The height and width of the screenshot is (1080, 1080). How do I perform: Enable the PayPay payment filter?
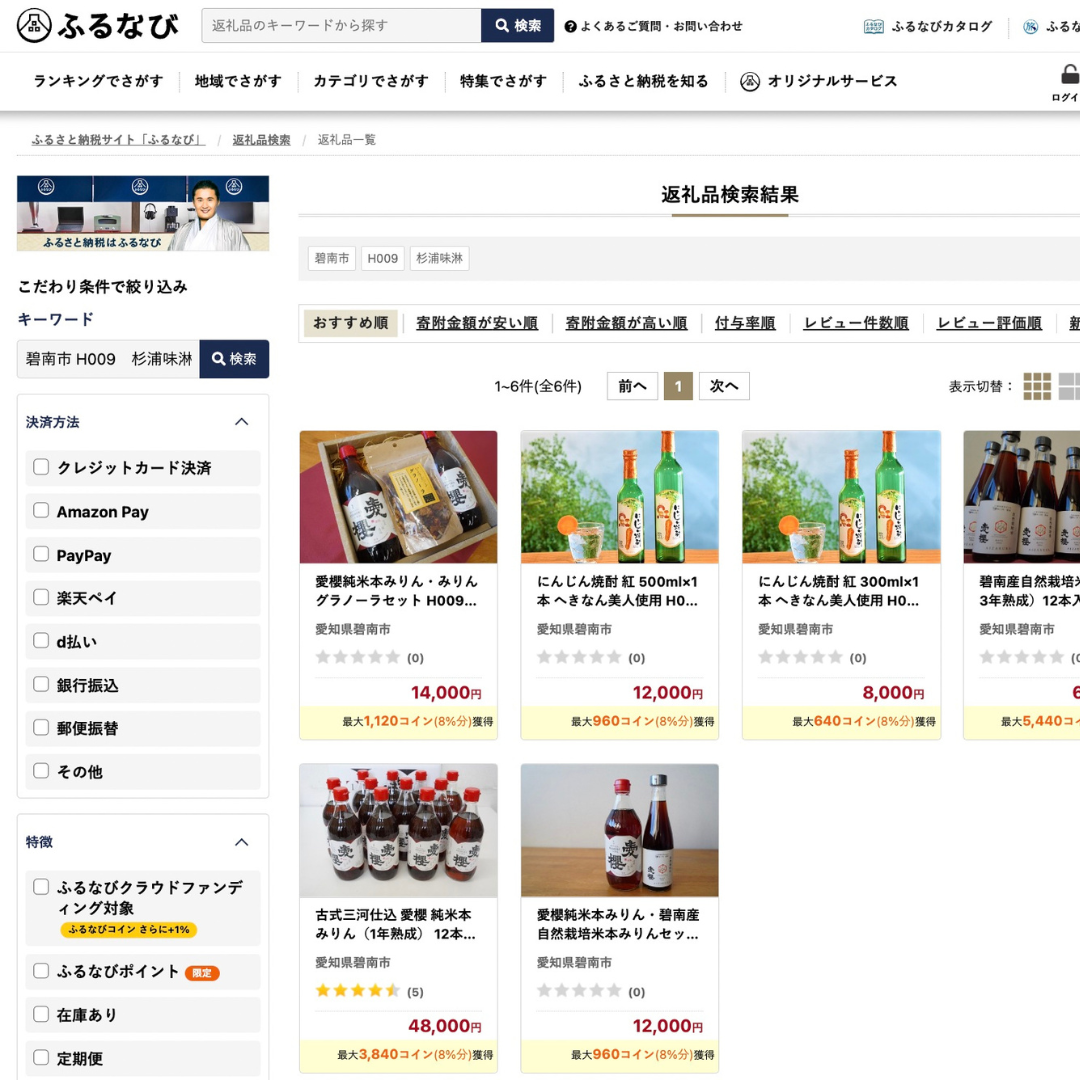point(41,554)
